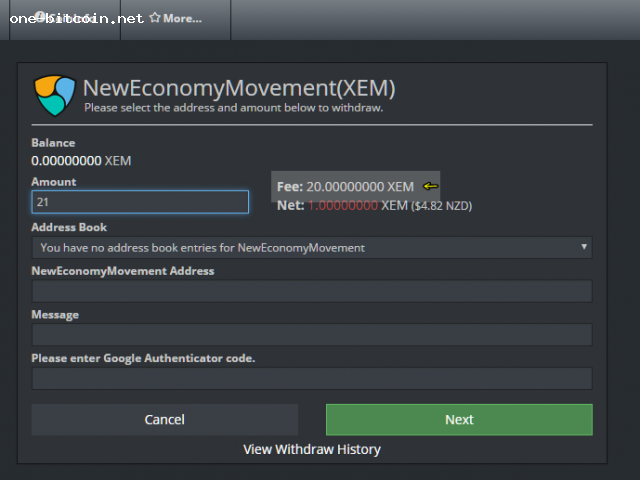Click the Fee: 20.00000000 XEM text
The width and height of the screenshot is (640, 480).
345,187
